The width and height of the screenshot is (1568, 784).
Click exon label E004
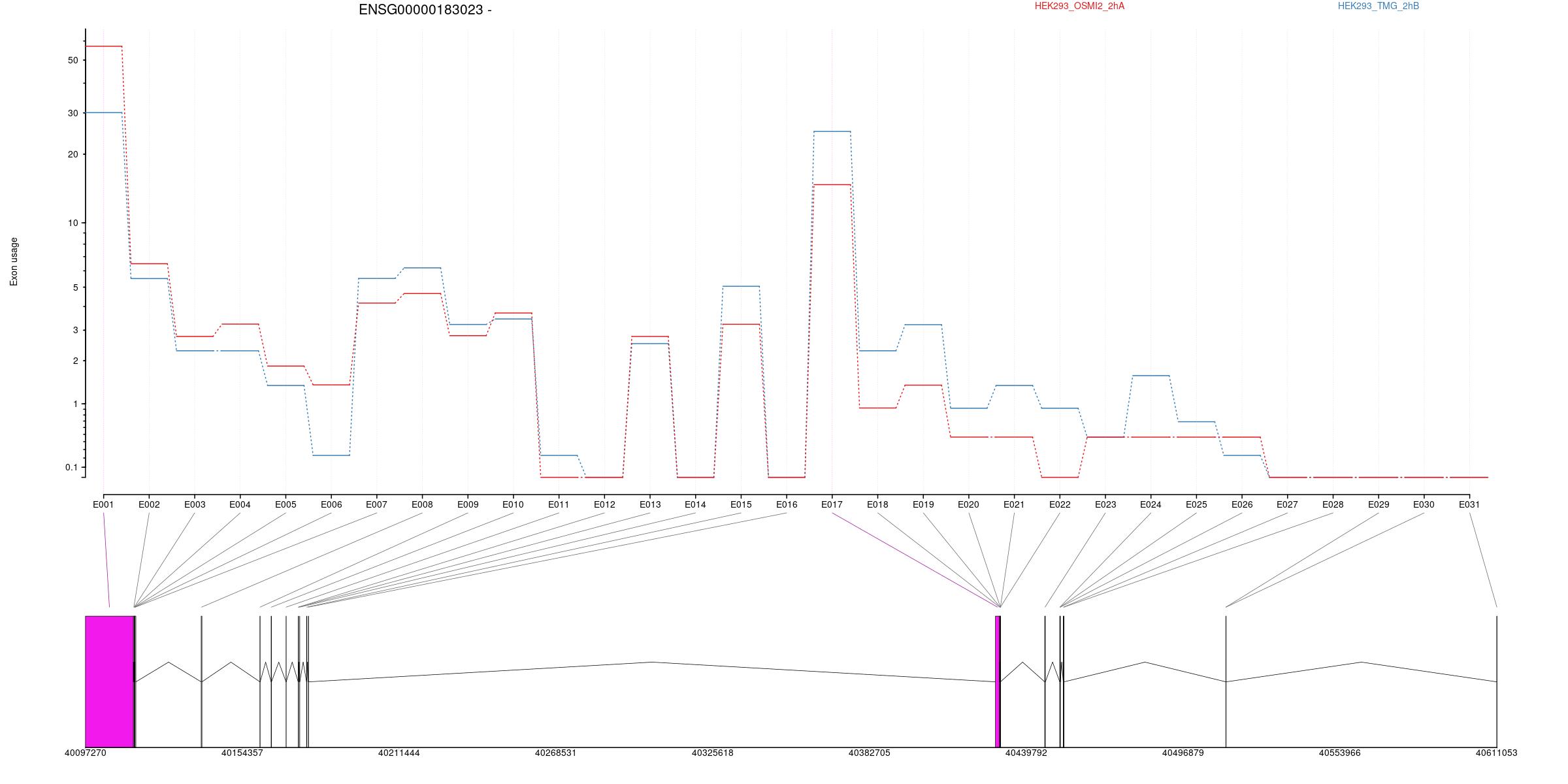pos(240,504)
